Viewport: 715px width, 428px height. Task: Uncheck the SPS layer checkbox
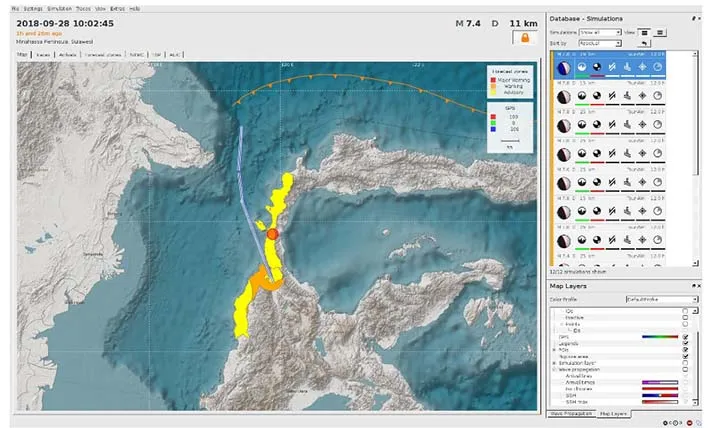685,337
